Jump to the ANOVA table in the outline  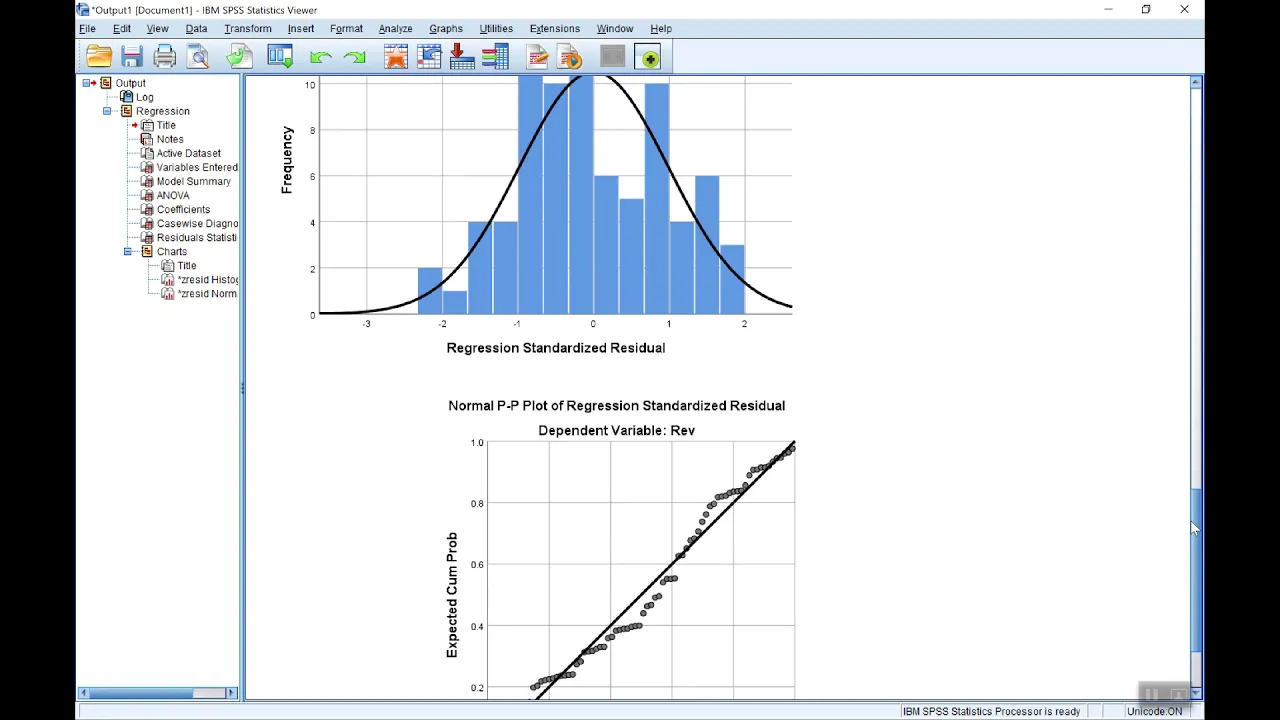[173, 195]
